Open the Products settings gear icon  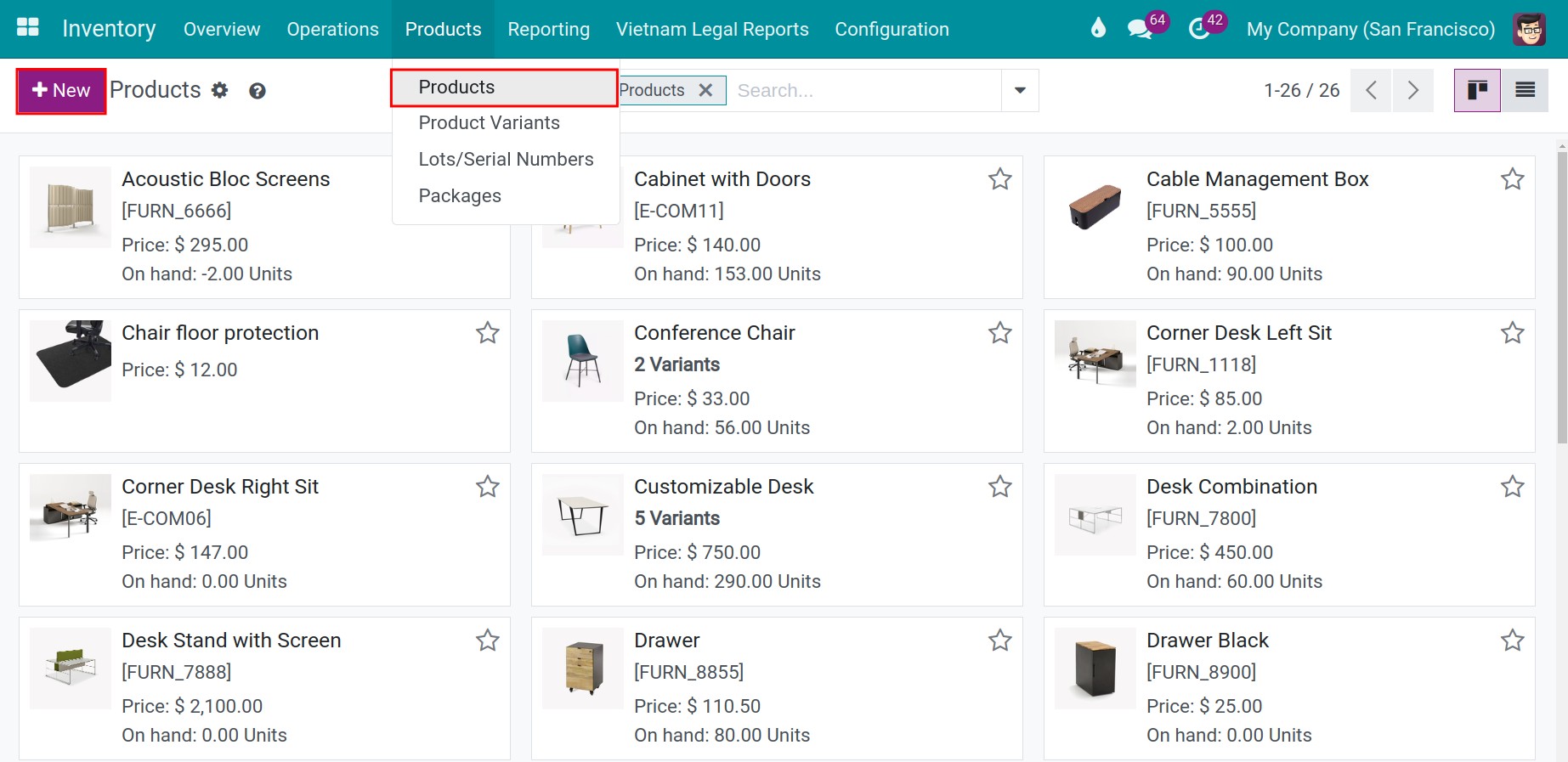[220, 90]
